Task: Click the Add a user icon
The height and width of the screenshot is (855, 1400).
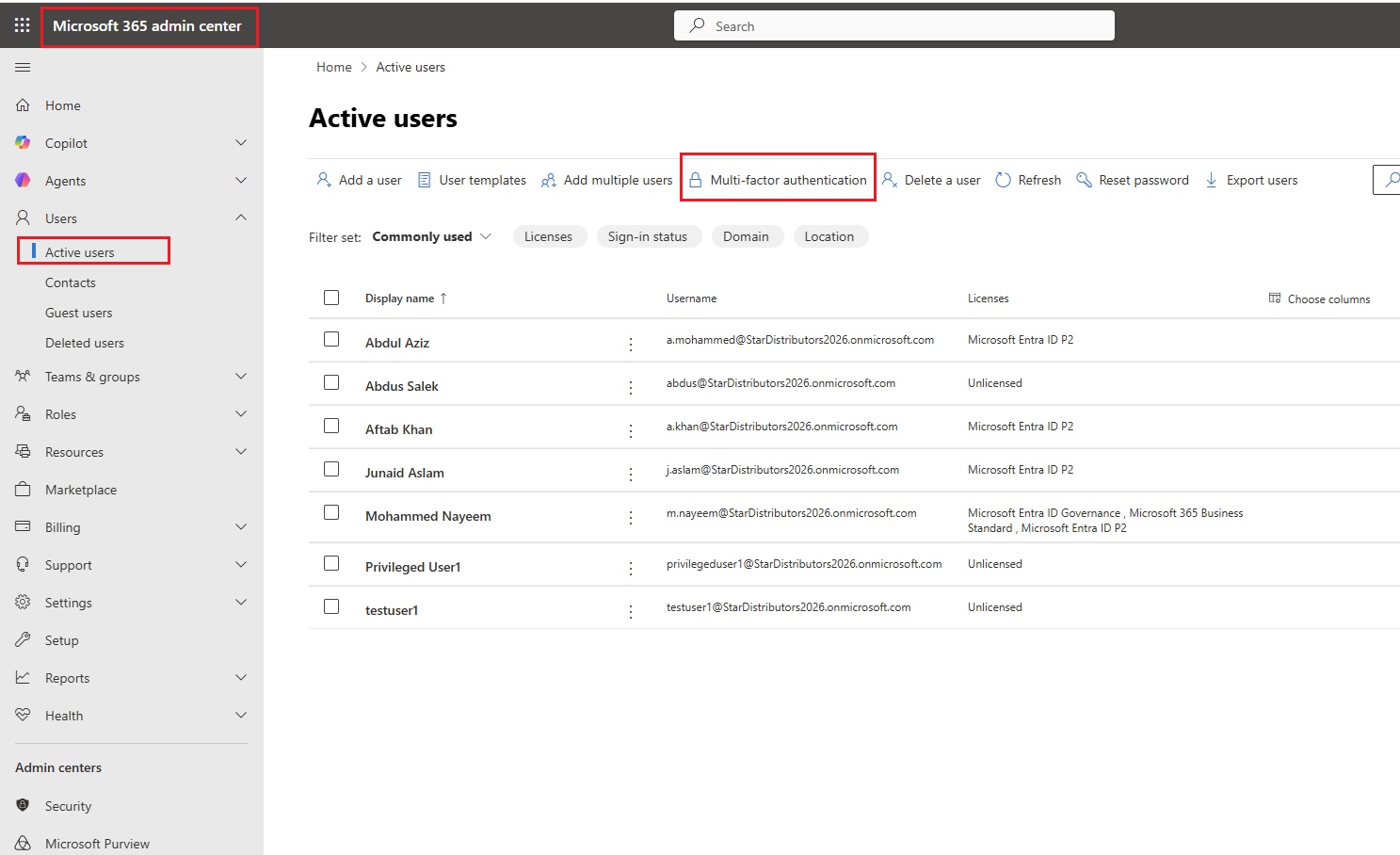Action: (x=324, y=180)
